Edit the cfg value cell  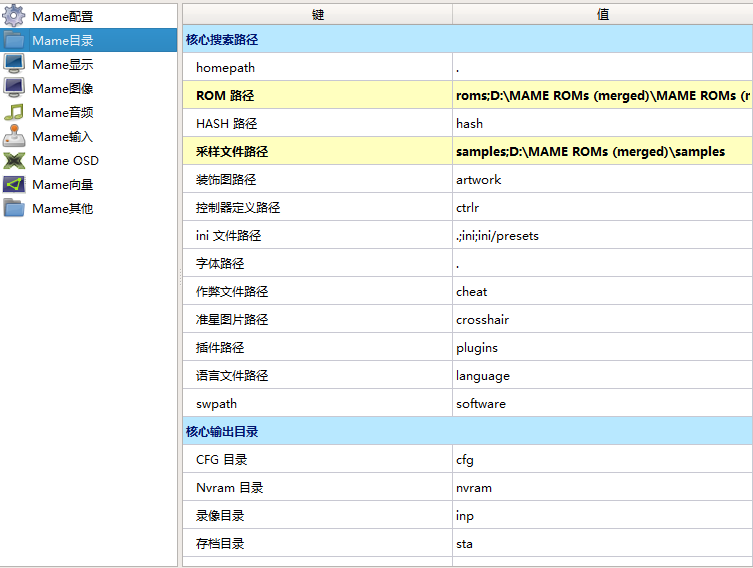[x=603, y=459]
